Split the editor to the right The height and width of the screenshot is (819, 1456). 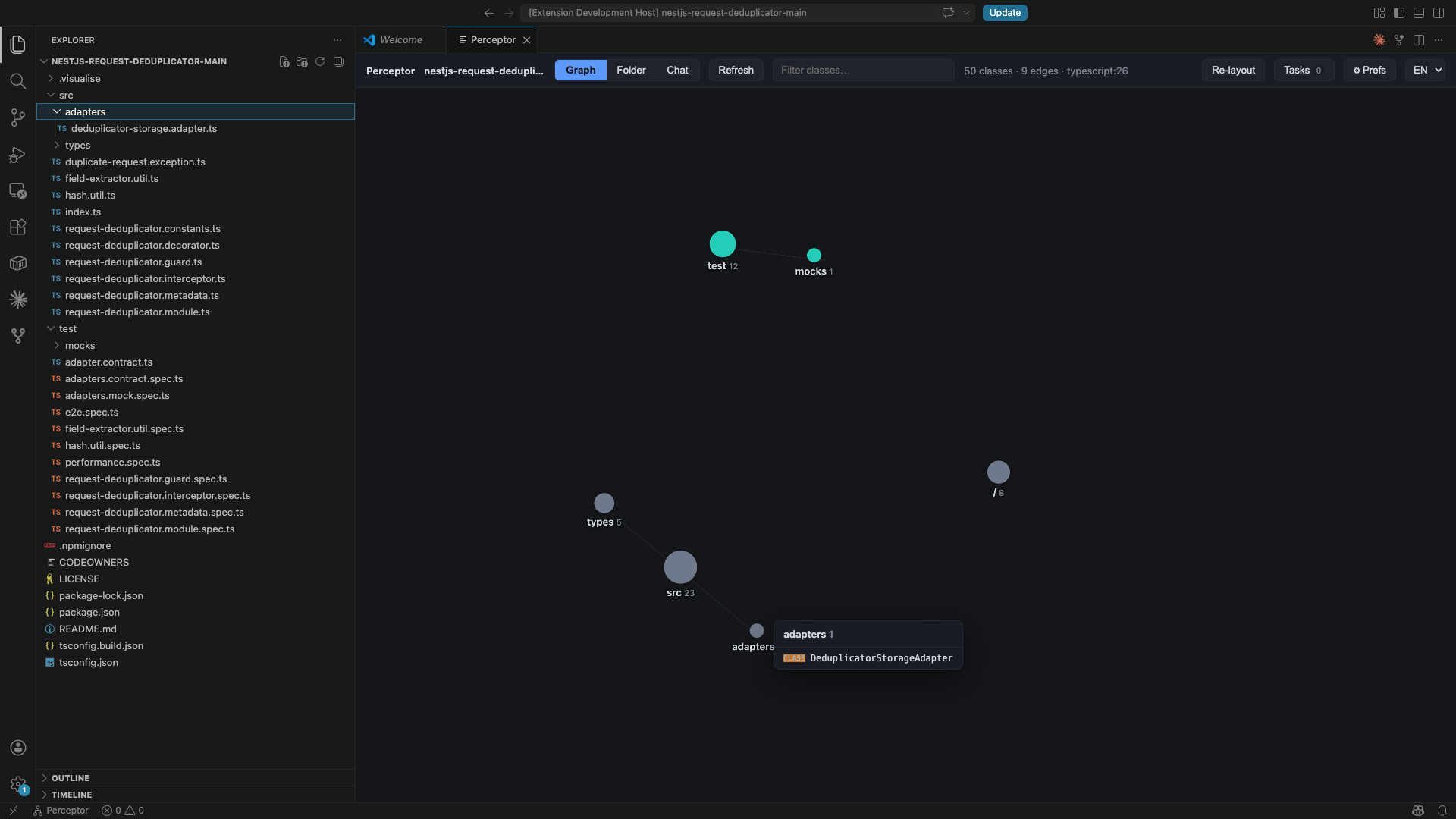click(x=1419, y=40)
